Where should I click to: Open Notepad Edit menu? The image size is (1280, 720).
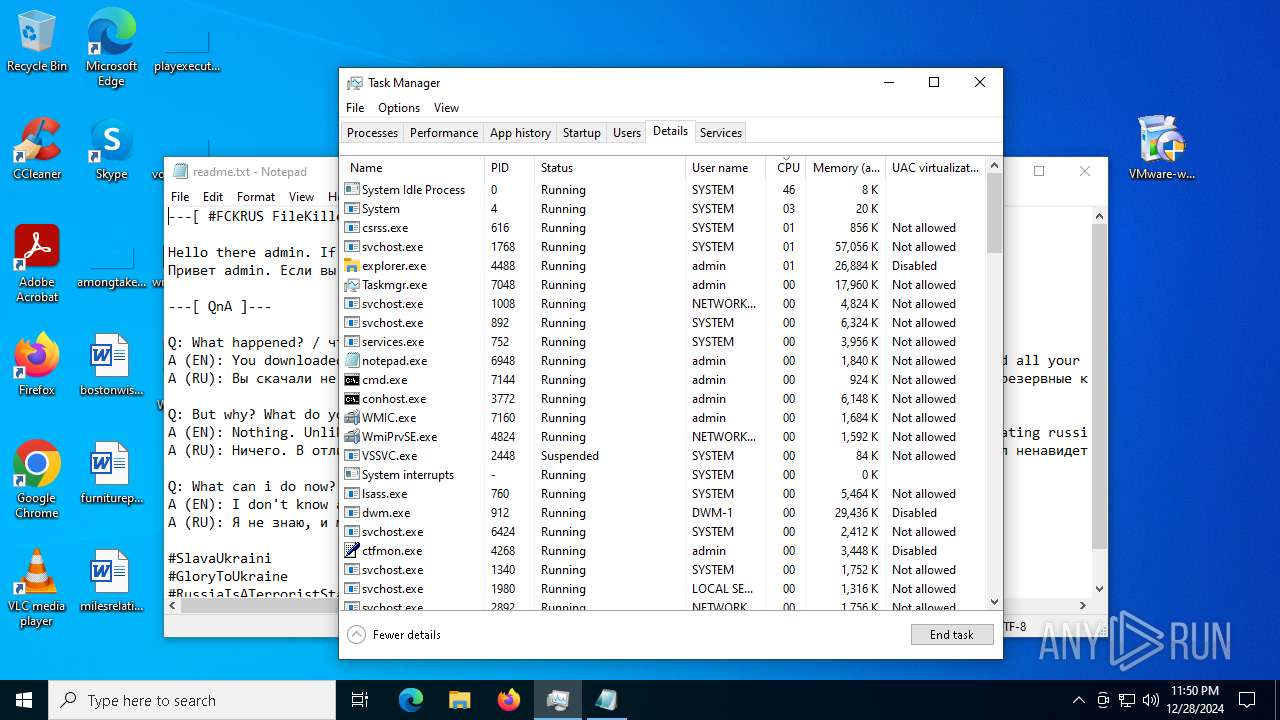click(x=213, y=197)
